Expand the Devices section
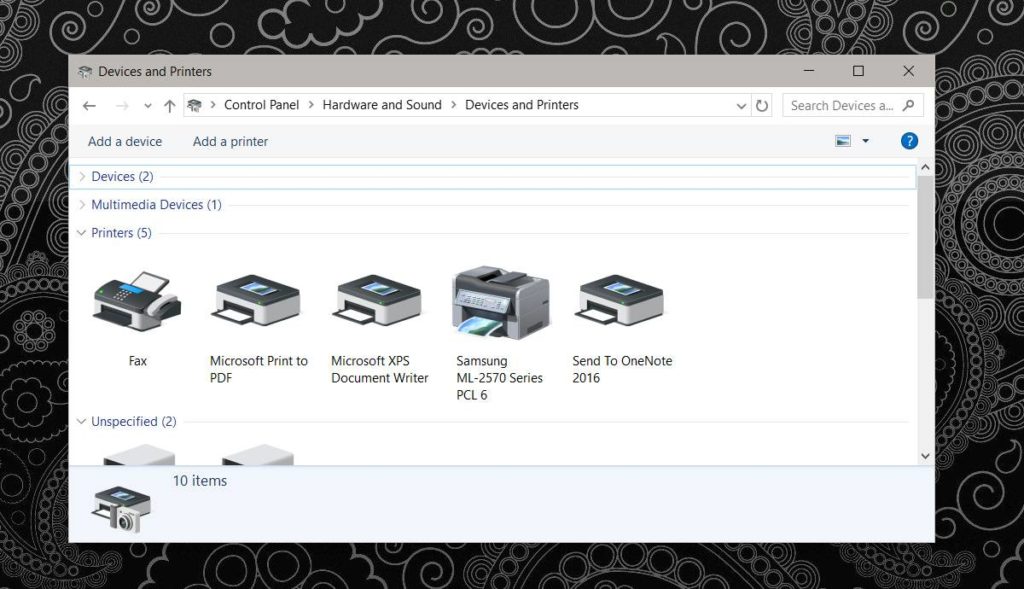1024x589 pixels. [81, 176]
